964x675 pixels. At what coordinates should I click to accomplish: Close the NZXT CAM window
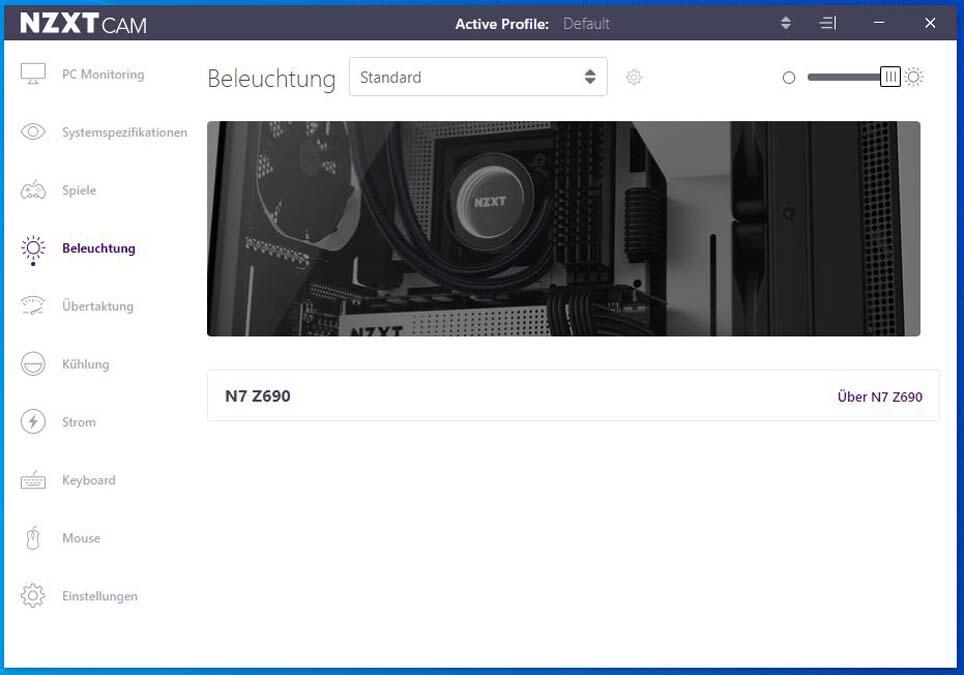click(x=930, y=23)
